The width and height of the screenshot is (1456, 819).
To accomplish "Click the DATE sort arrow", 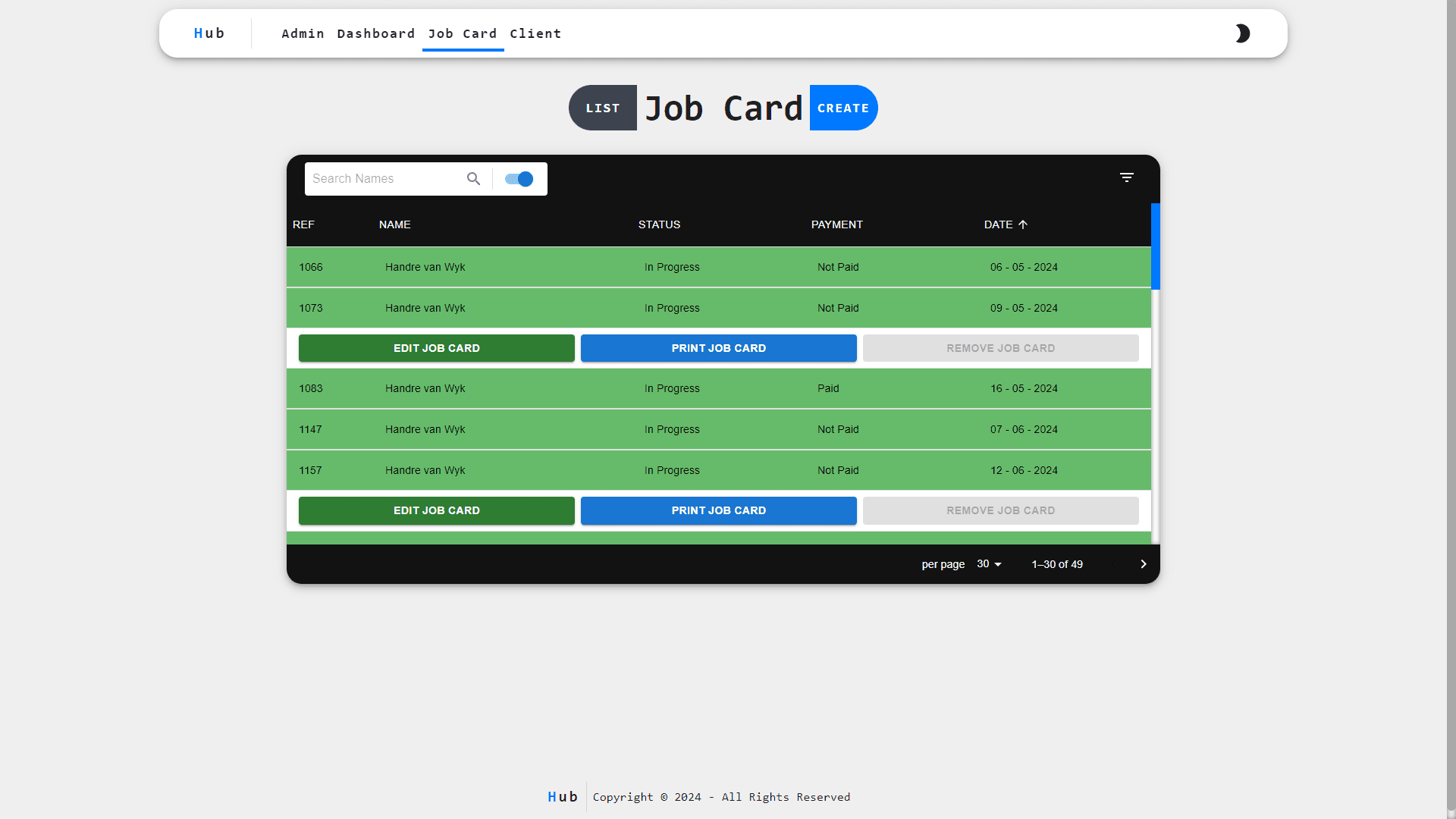I will 1022,224.
